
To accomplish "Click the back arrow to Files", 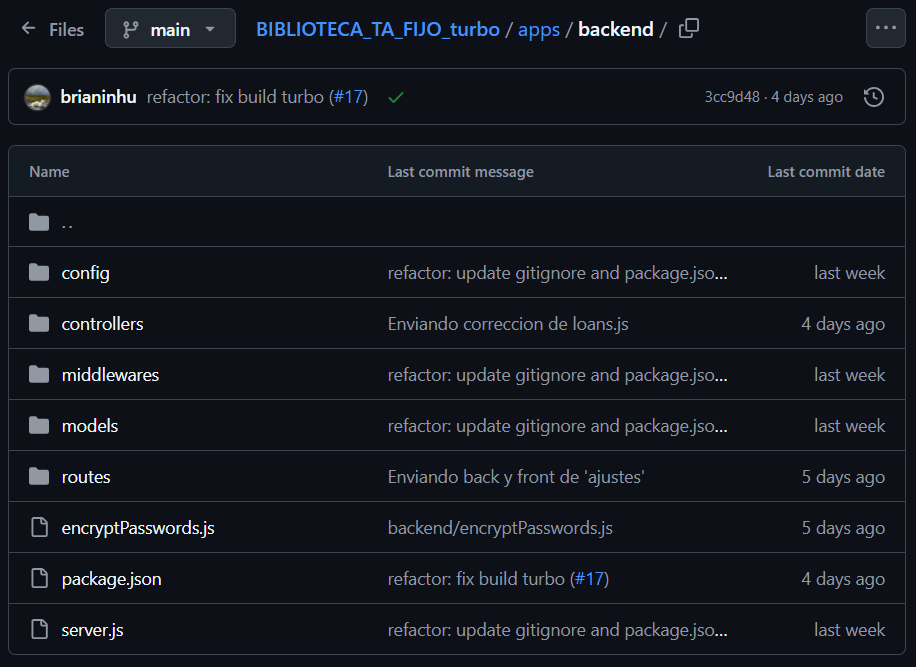I will tap(28, 29).
